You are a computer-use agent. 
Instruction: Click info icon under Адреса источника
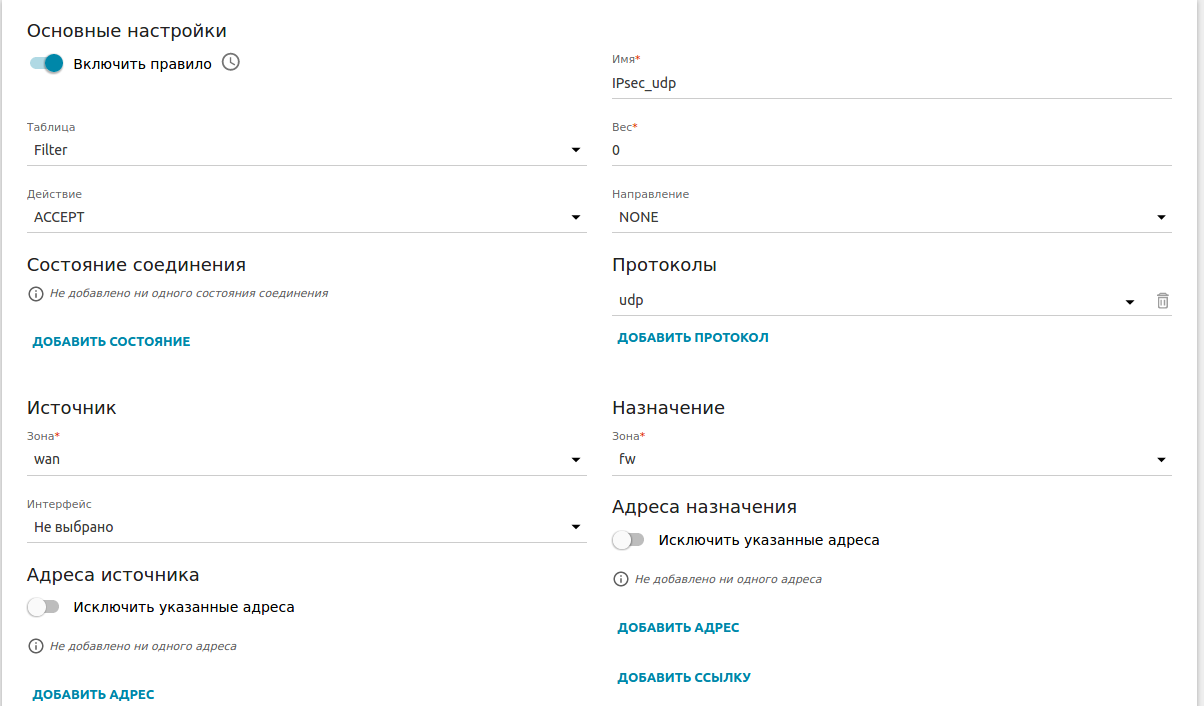pos(36,647)
